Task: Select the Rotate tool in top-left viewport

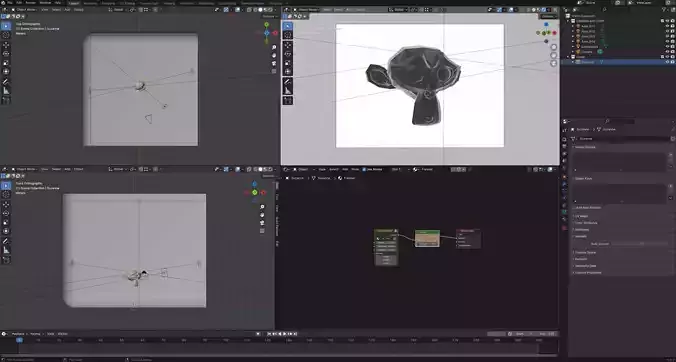Action: coord(6,53)
